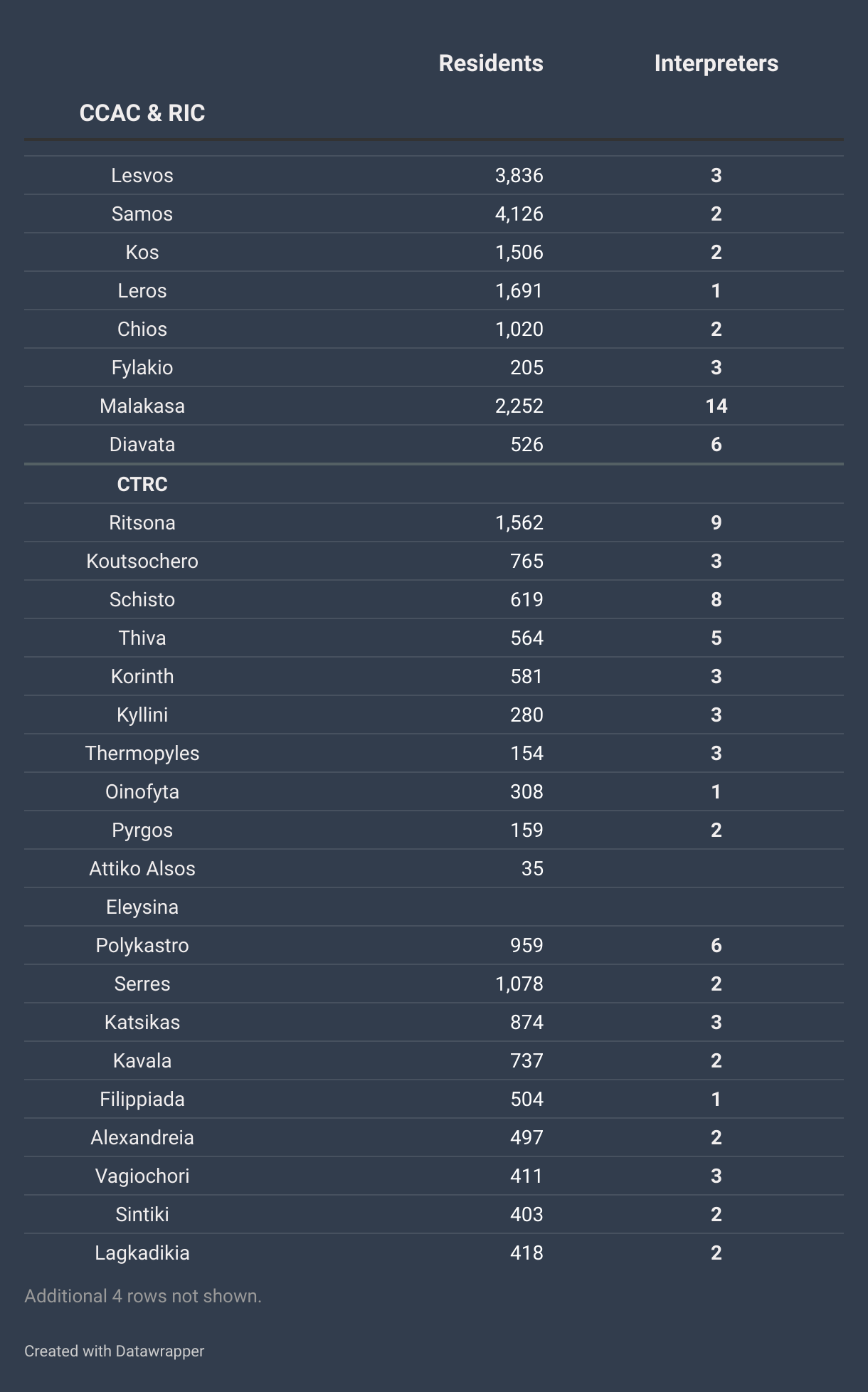Select the Malakasa interpreters value 14
Image resolution: width=868 pixels, height=1392 pixels.
(x=716, y=406)
